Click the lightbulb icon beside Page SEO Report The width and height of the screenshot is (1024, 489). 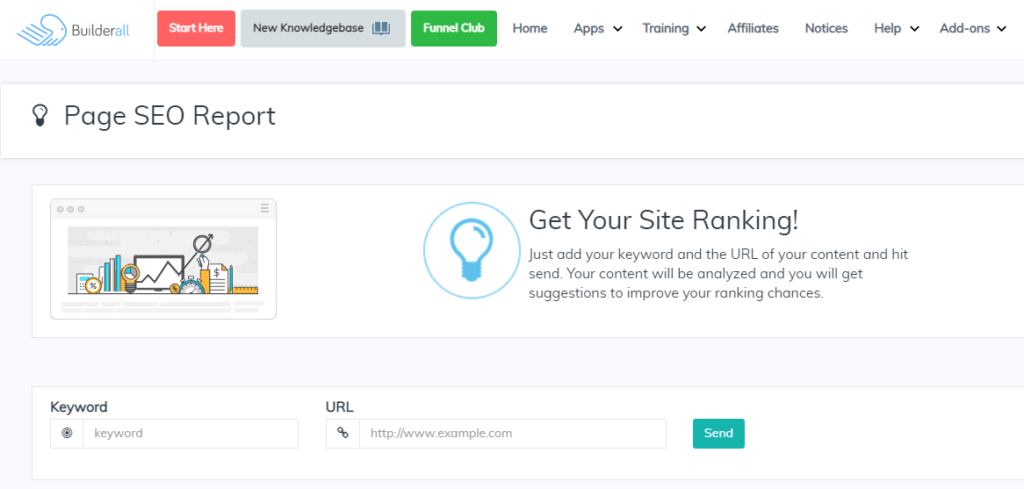click(x=40, y=116)
